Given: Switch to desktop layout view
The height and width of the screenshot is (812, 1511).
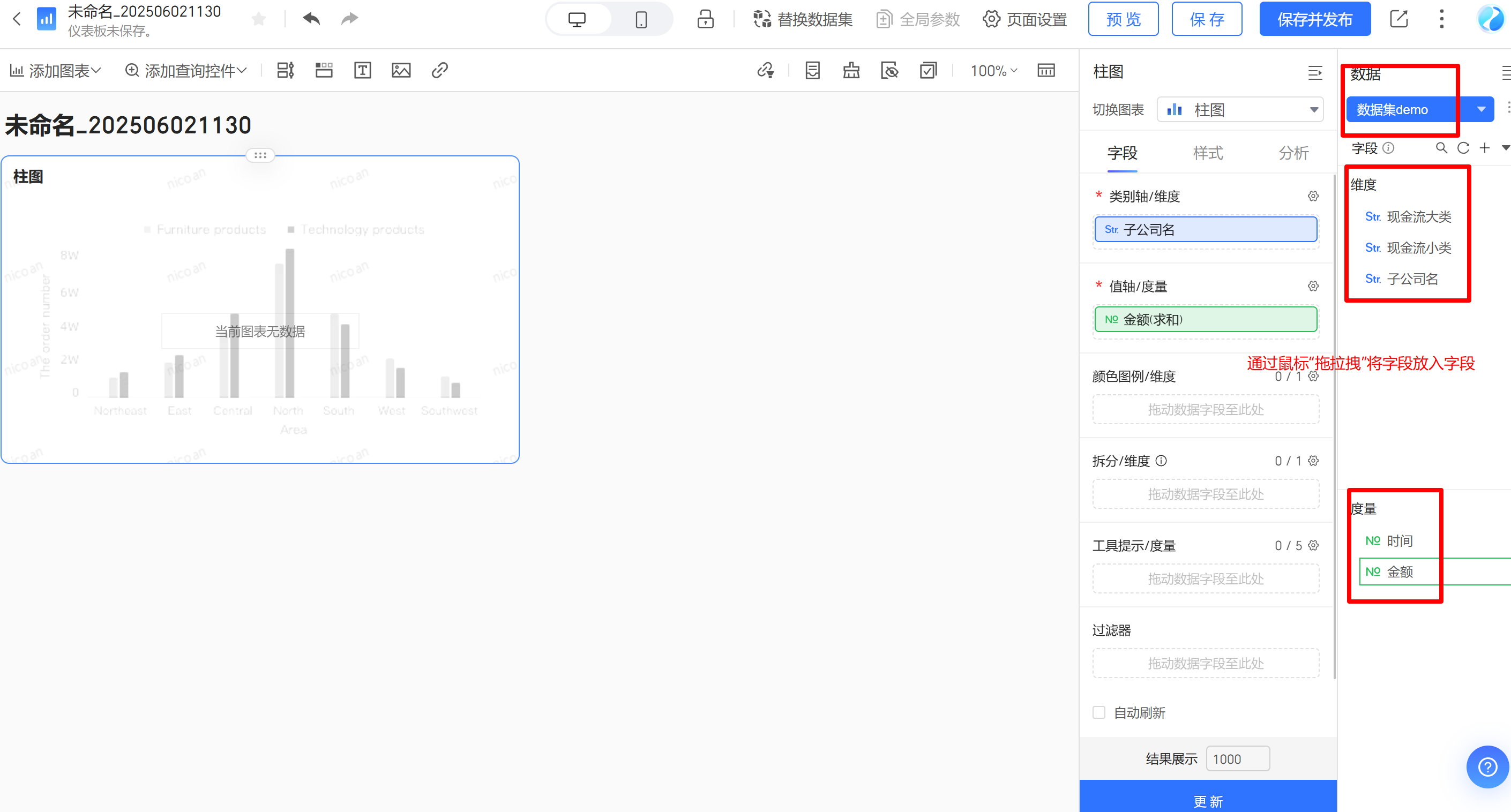Looking at the screenshot, I should click(577, 19).
